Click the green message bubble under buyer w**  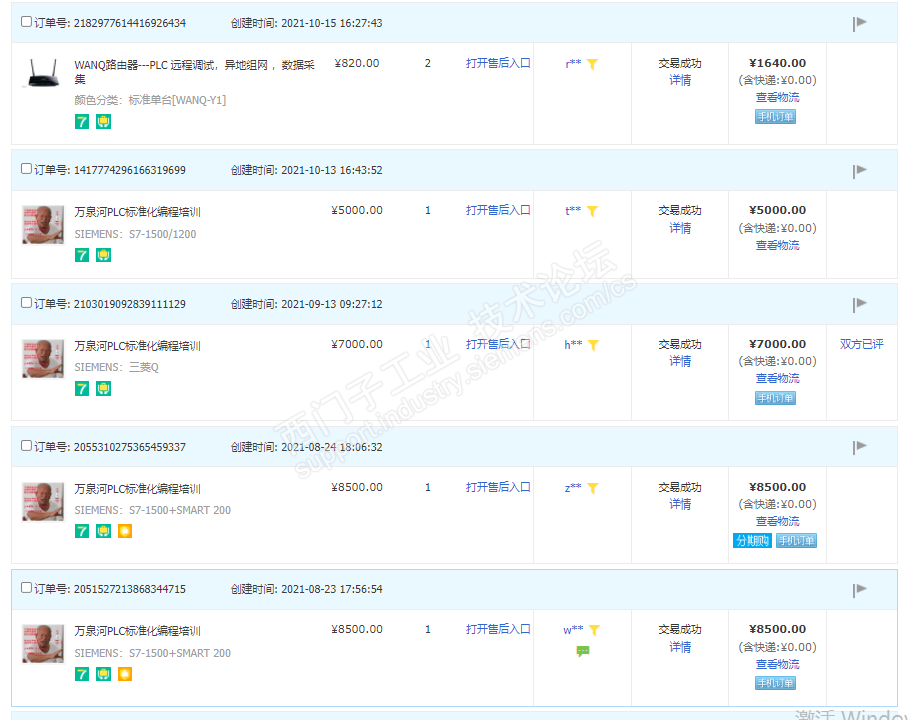(x=583, y=651)
